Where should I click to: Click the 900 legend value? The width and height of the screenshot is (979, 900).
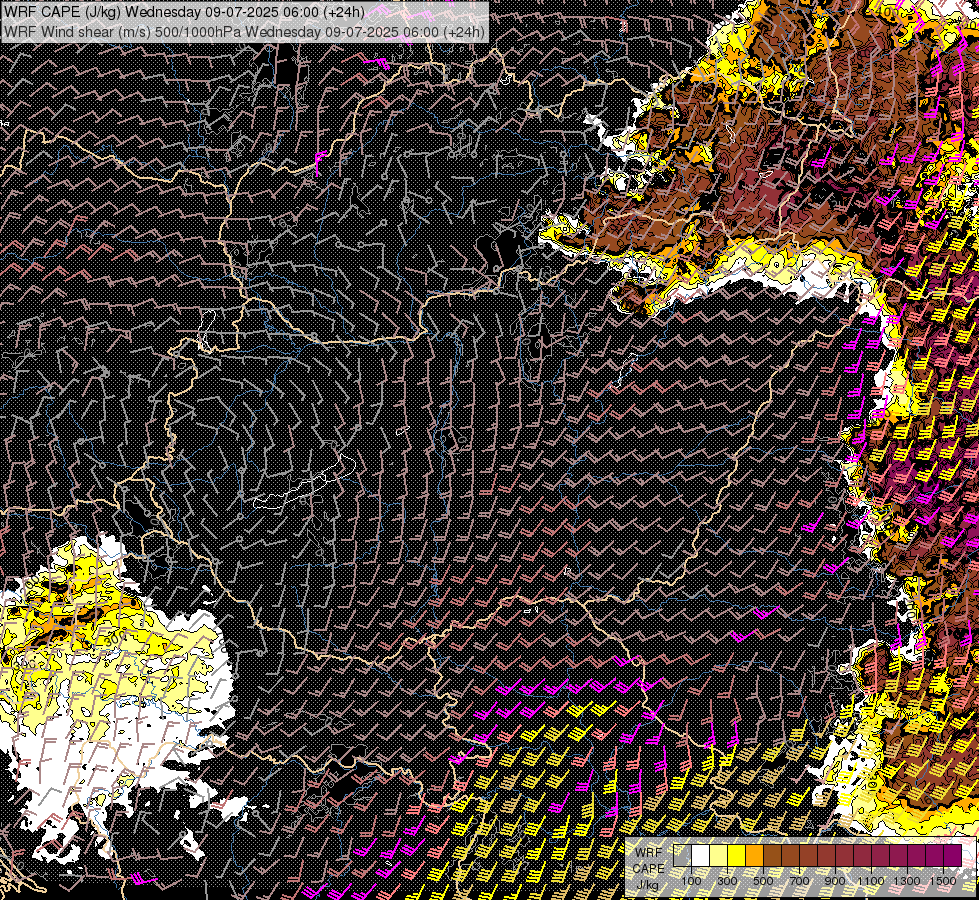pyautogui.click(x=835, y=881)
